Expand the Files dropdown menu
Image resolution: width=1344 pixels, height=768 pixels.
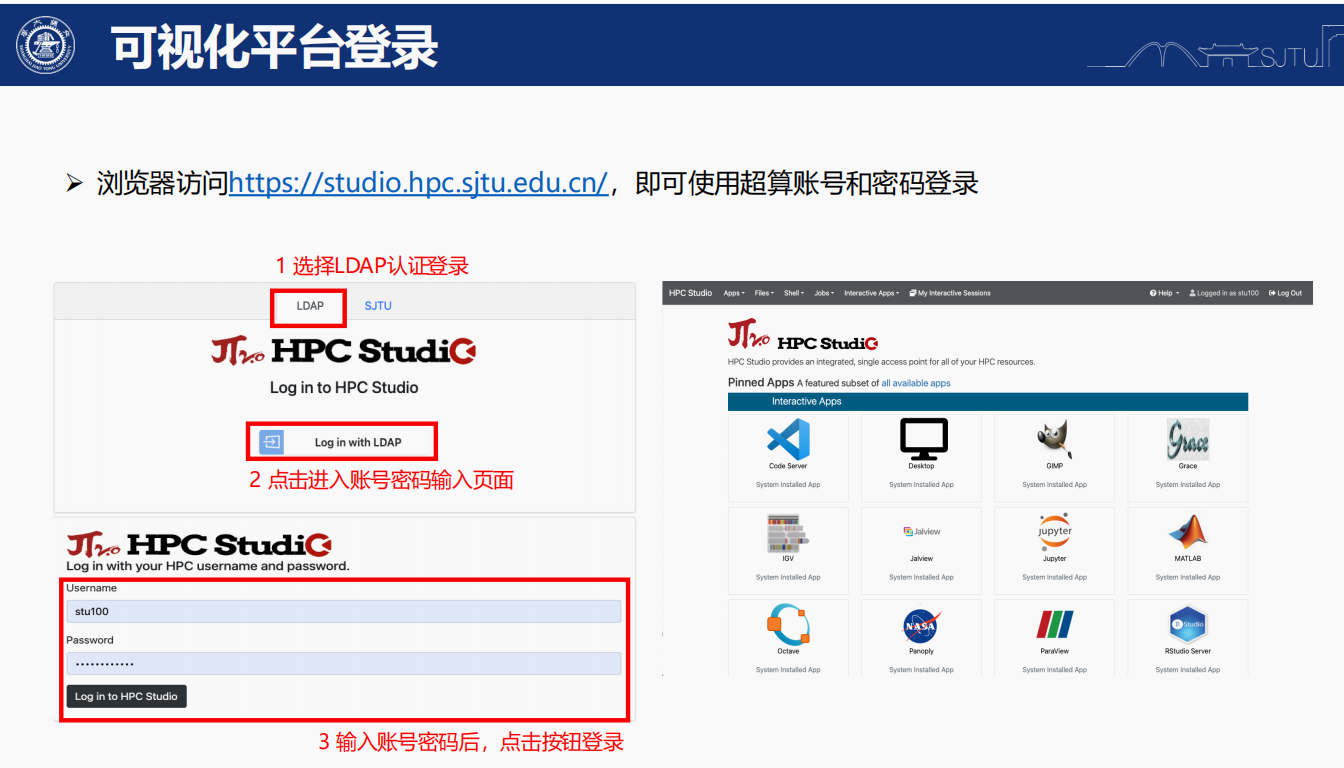click(x=764, y=293)
